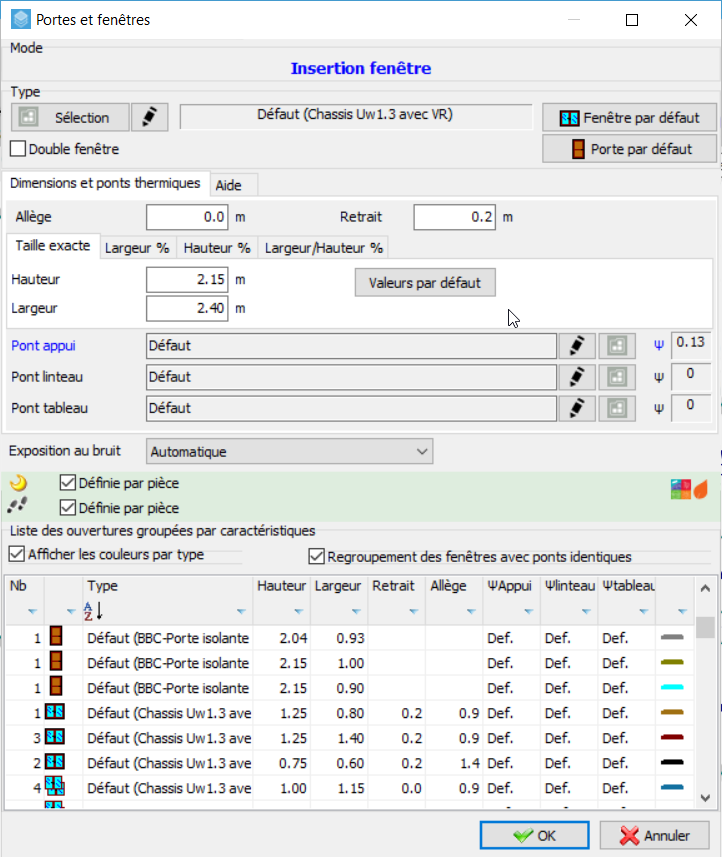The height and width of the screenshot is (857, 722).
Task: Open the selection icon for Pont tableau
Action: click(x=617, y=408)
